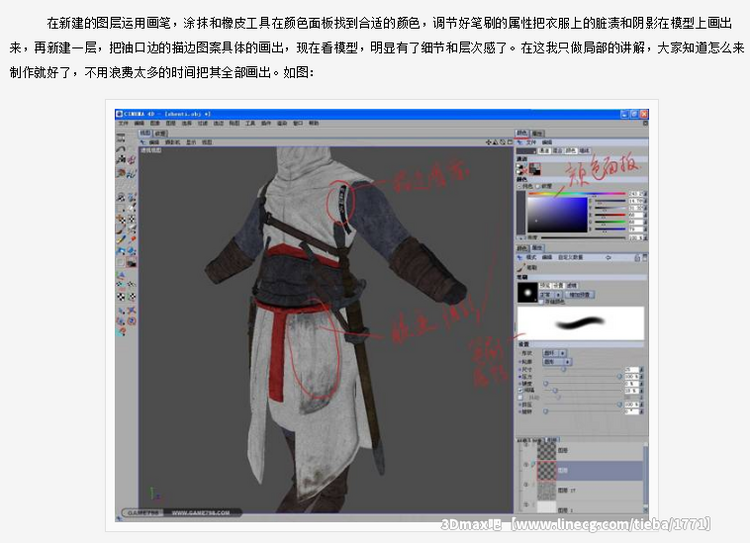
Task: Click the 尺寸 size slider handle
Action: point(563,369)
